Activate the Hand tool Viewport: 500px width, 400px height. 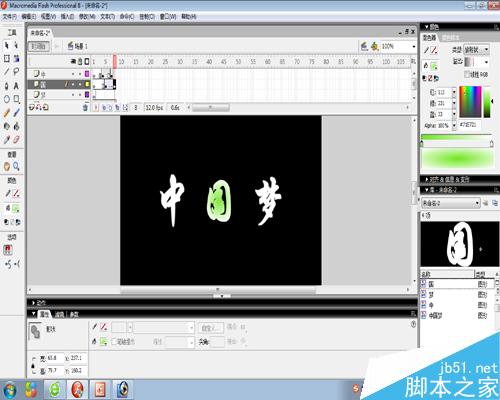click(7, 166)
